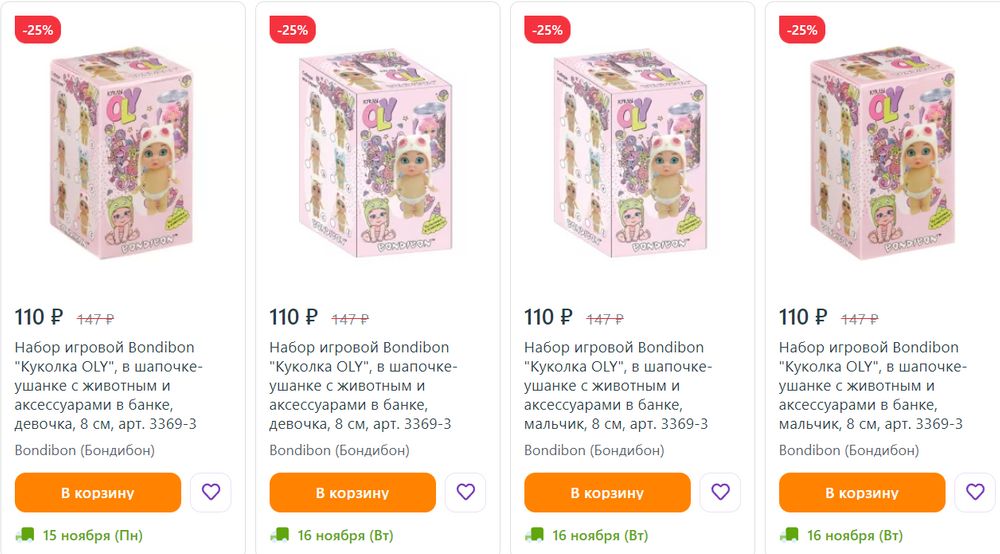Image resolution: width=1000 pixels, height=554 pixels.
Task: Tap the heart icon on fourth product
Action: click(x=974, y=492)
